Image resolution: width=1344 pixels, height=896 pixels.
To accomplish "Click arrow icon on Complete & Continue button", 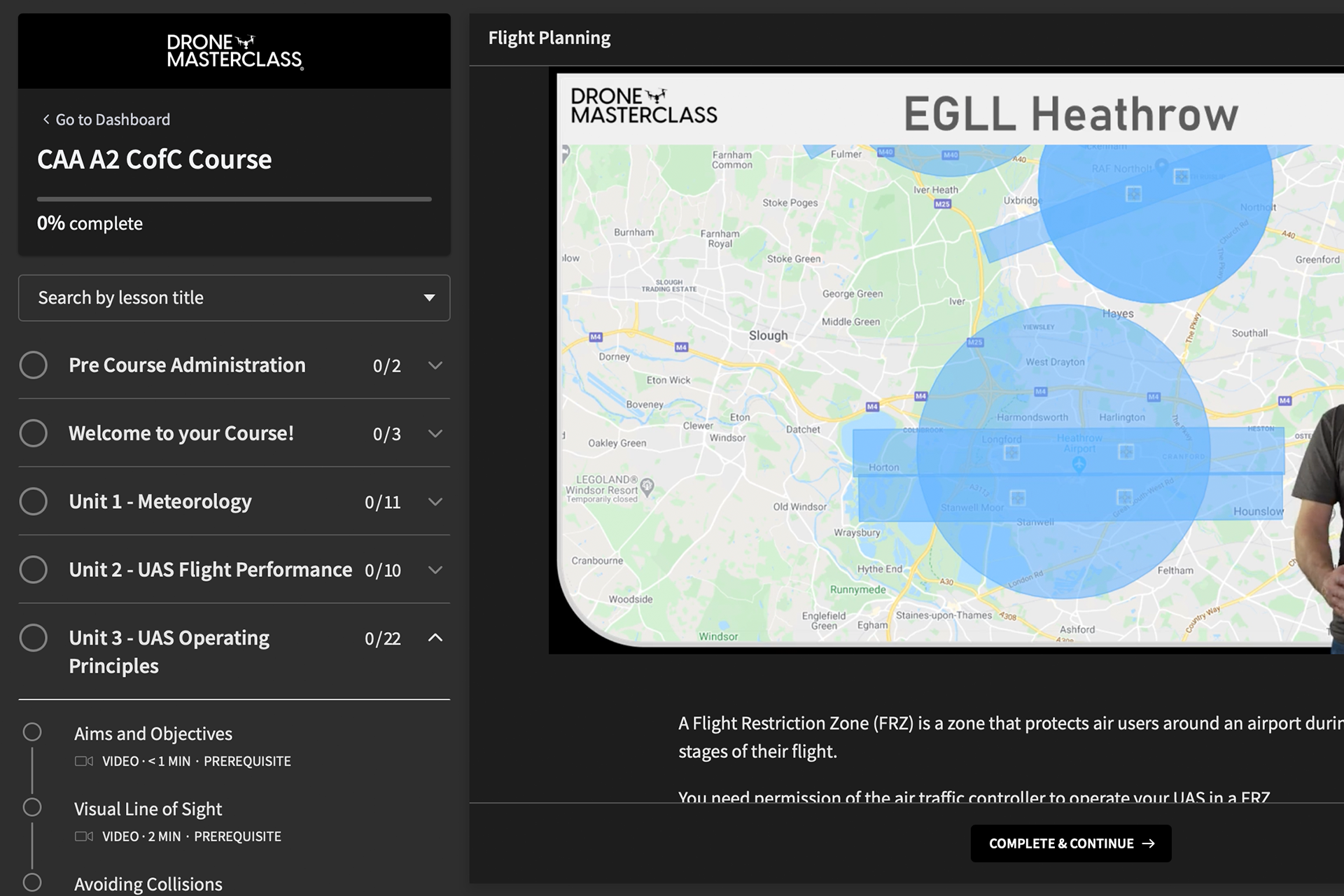I will (x=1149, y=843).
